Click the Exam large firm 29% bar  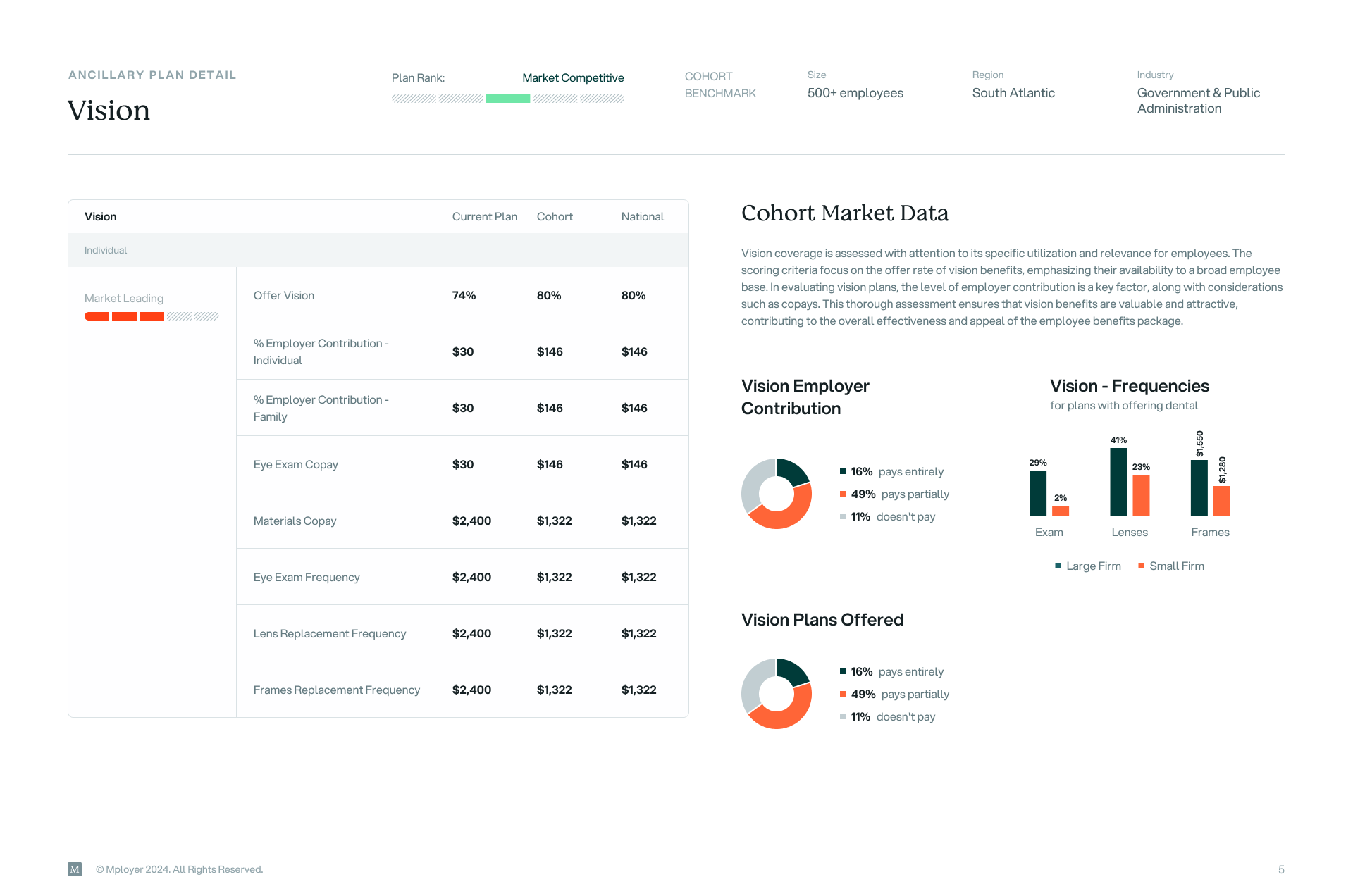pos(1037,493)
